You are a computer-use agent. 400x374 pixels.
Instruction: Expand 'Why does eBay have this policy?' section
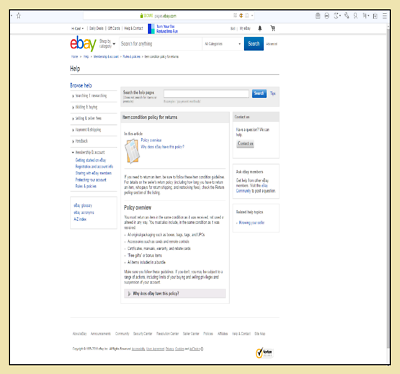[x=175, y=293]
